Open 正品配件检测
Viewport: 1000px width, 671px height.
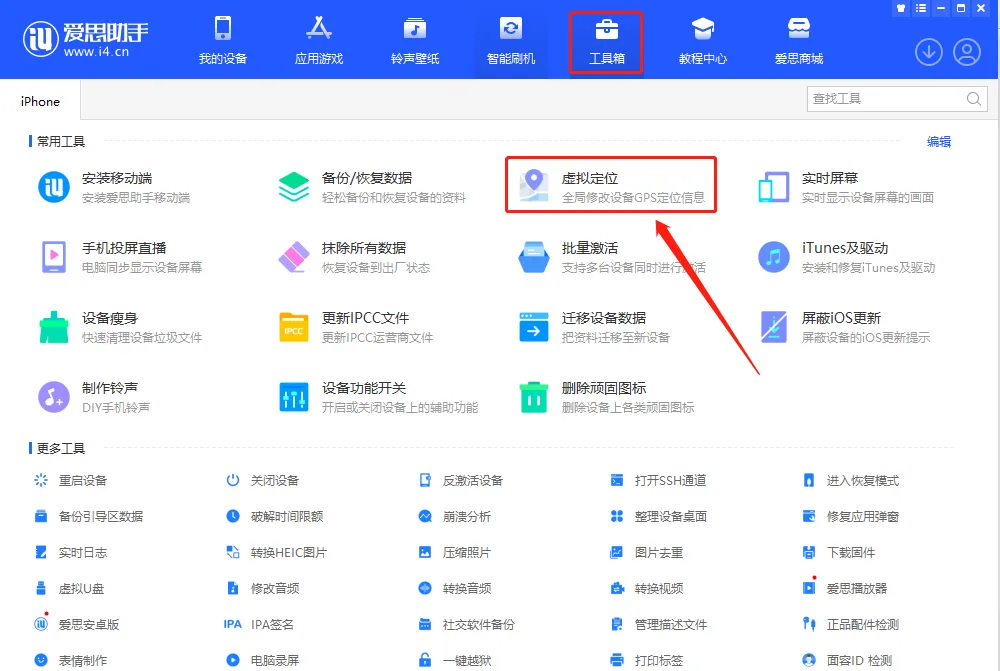(x=850, y=624)
